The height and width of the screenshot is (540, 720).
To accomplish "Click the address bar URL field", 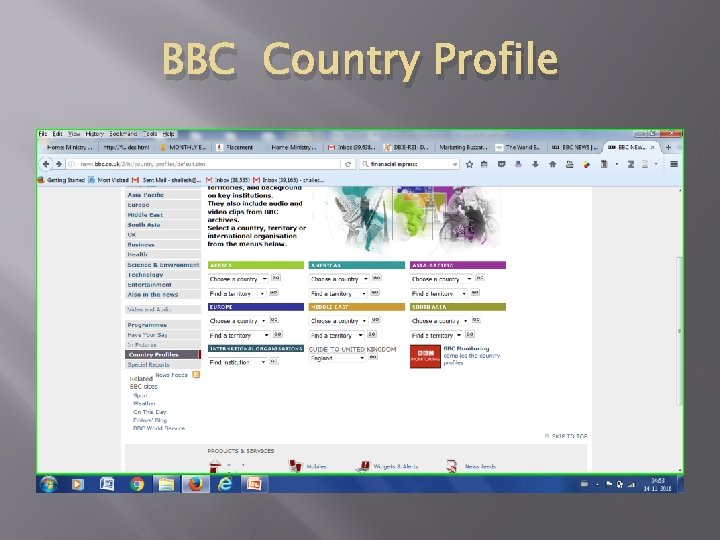I will 204,164.
